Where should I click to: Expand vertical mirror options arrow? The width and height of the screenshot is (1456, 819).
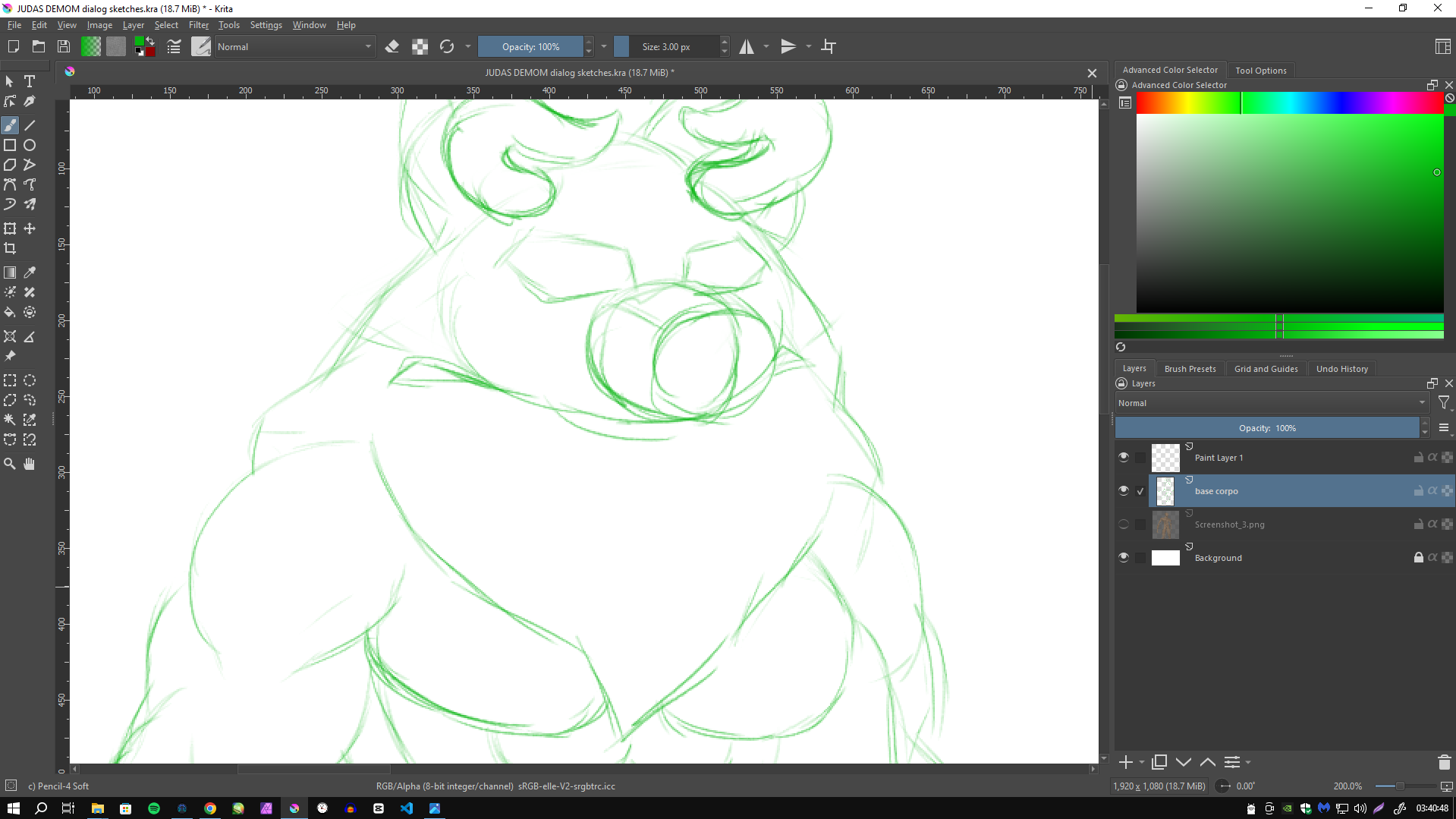[809, 46]
